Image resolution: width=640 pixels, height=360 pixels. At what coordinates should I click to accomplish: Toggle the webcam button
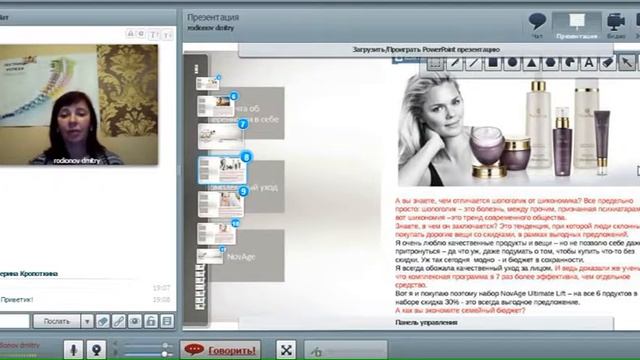[96, 349]
